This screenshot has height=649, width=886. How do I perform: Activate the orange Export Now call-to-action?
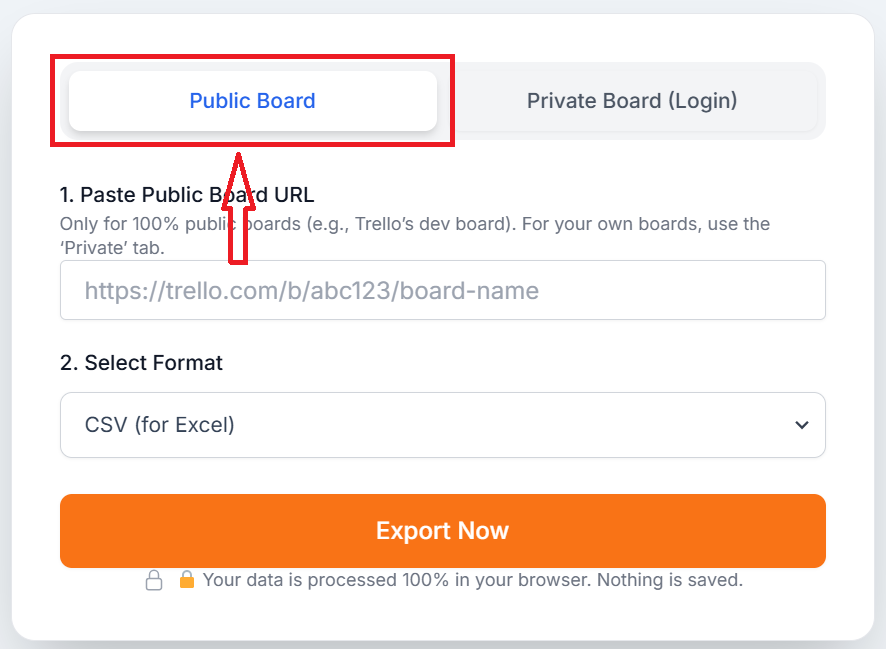[442, 530]
